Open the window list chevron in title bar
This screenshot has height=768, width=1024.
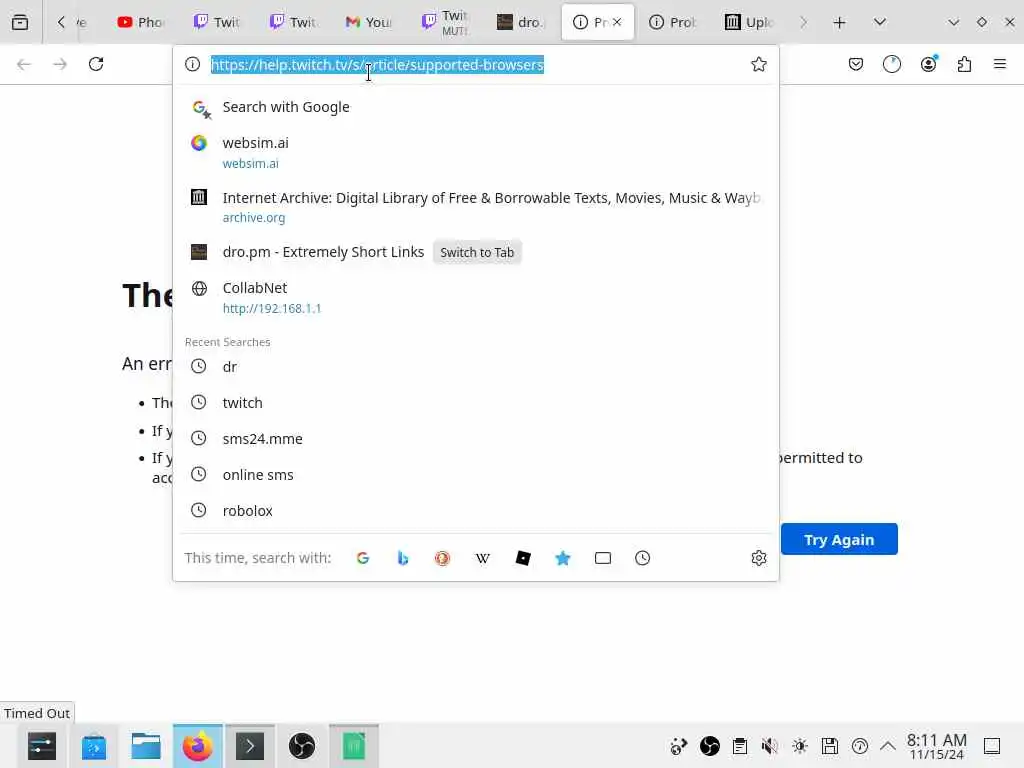(x=953, y=22)
